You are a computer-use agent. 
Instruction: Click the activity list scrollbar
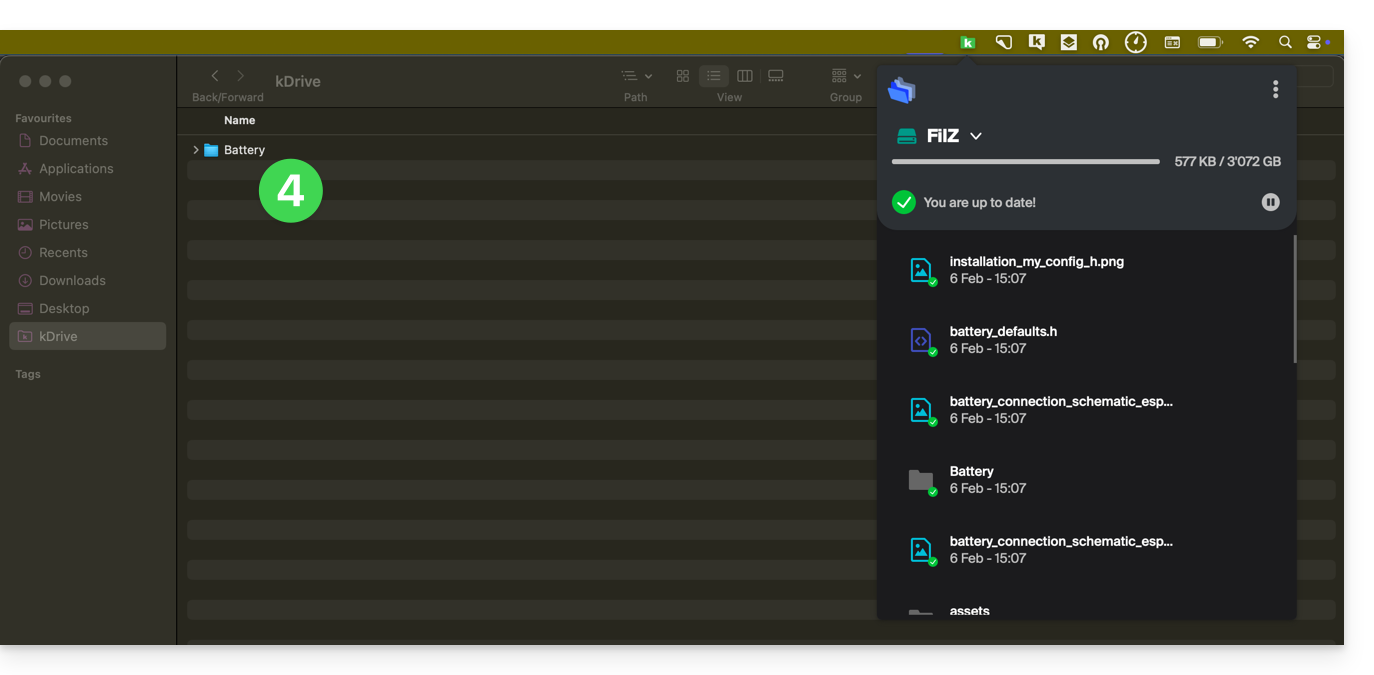click(1295, 300)
